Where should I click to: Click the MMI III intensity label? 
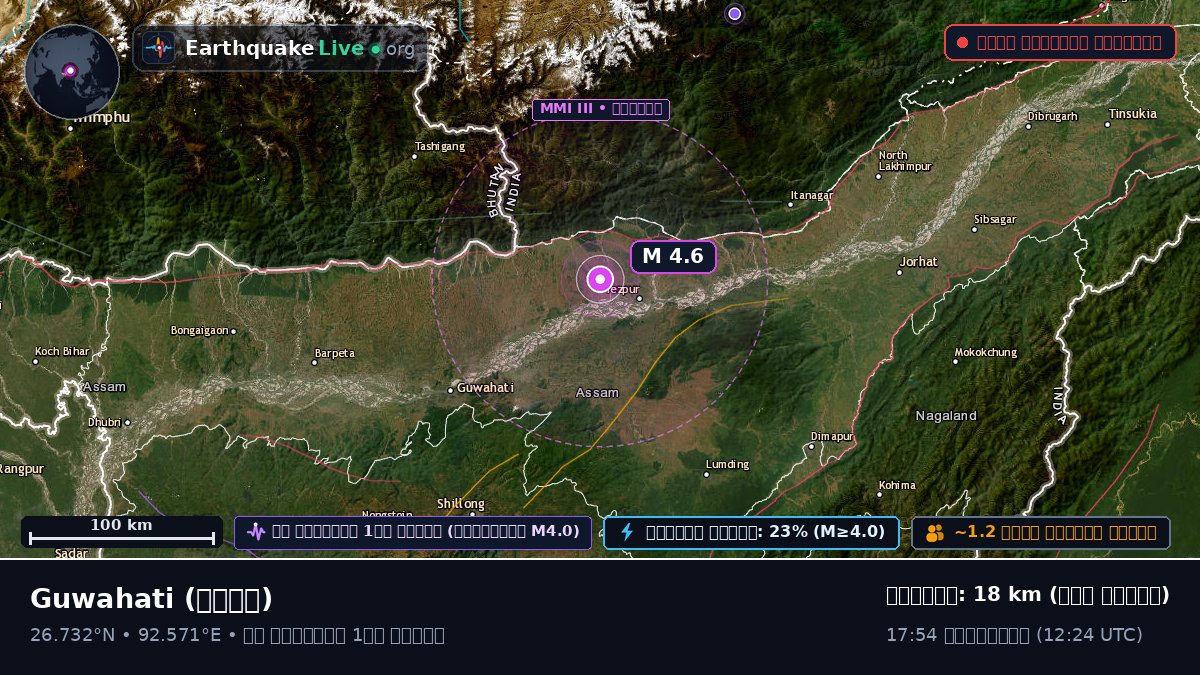pos(601,109)
